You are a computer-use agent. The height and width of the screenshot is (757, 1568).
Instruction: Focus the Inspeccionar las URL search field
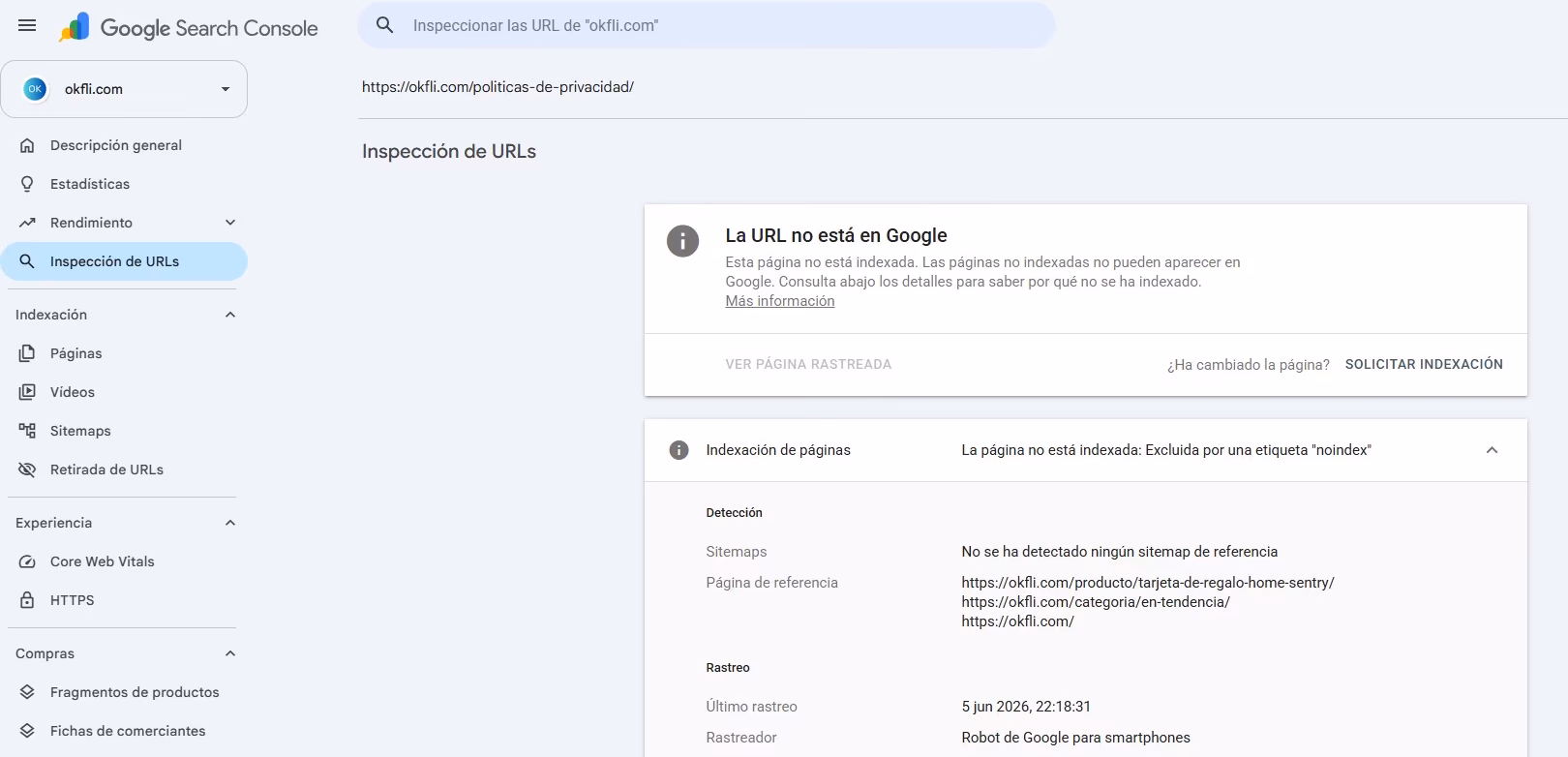pos(707,25)
